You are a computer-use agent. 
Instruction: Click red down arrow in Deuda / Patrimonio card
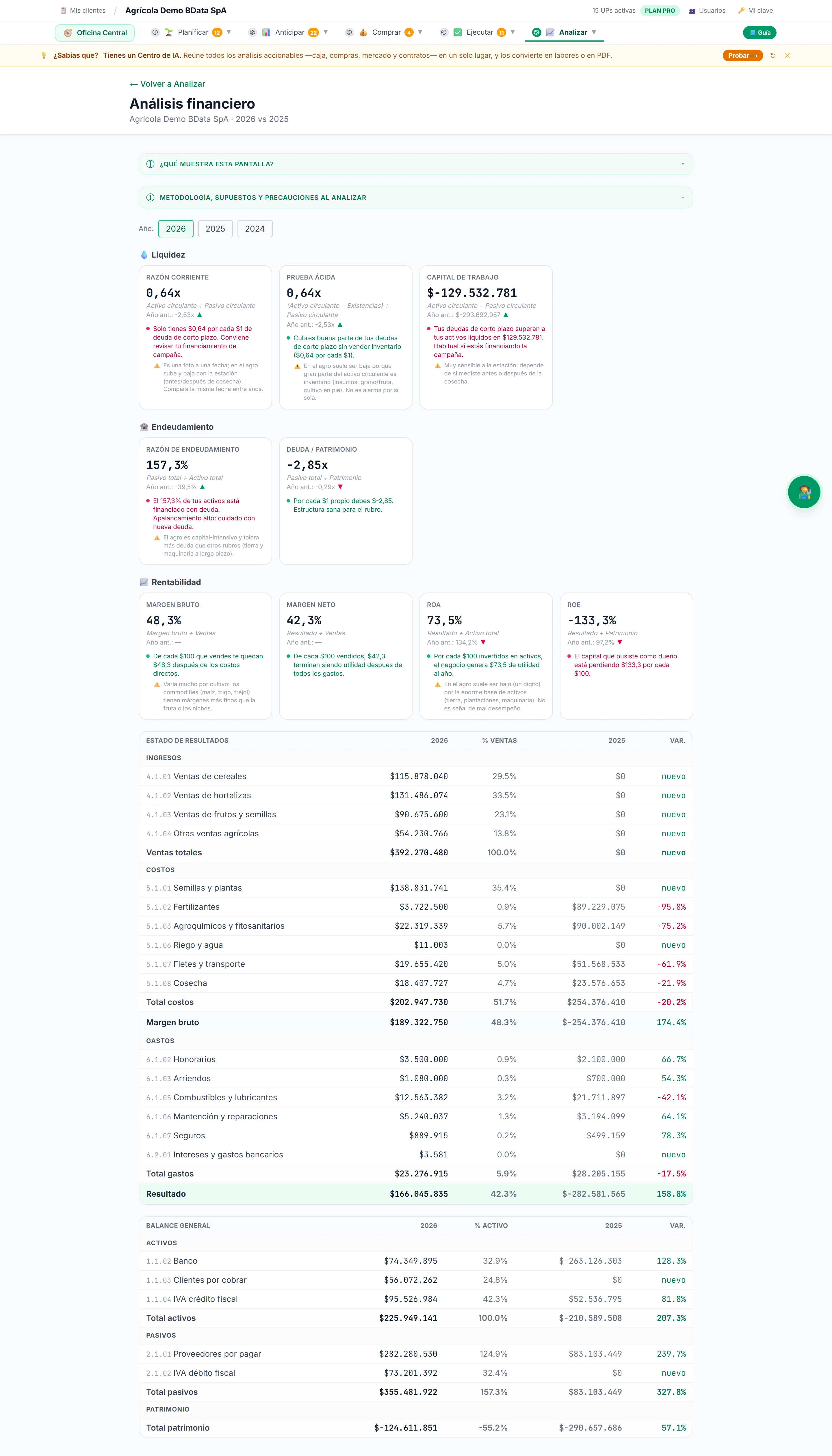click(x=341, y=487)
